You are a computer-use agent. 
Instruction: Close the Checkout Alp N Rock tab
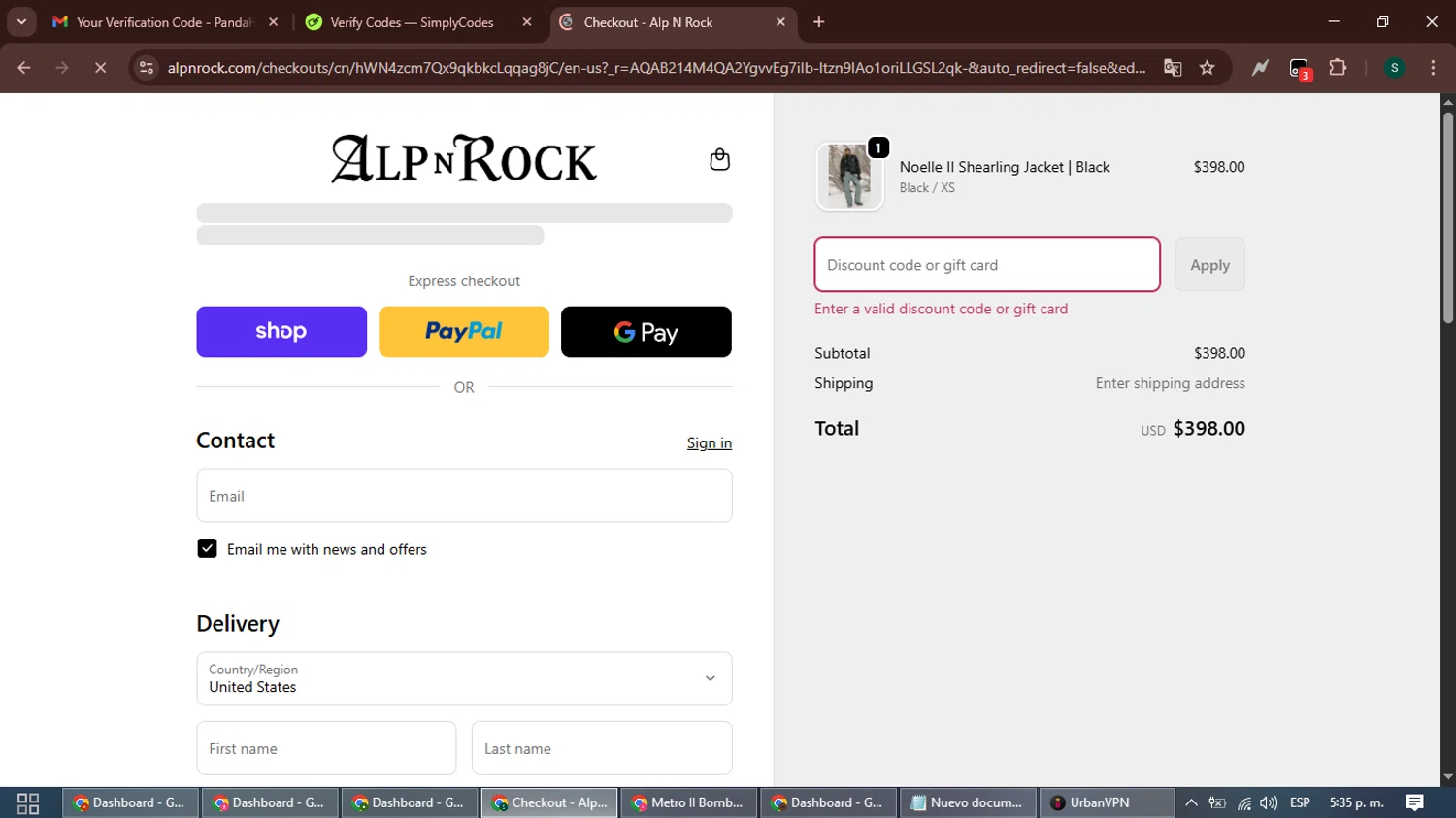tap(780, 22)
